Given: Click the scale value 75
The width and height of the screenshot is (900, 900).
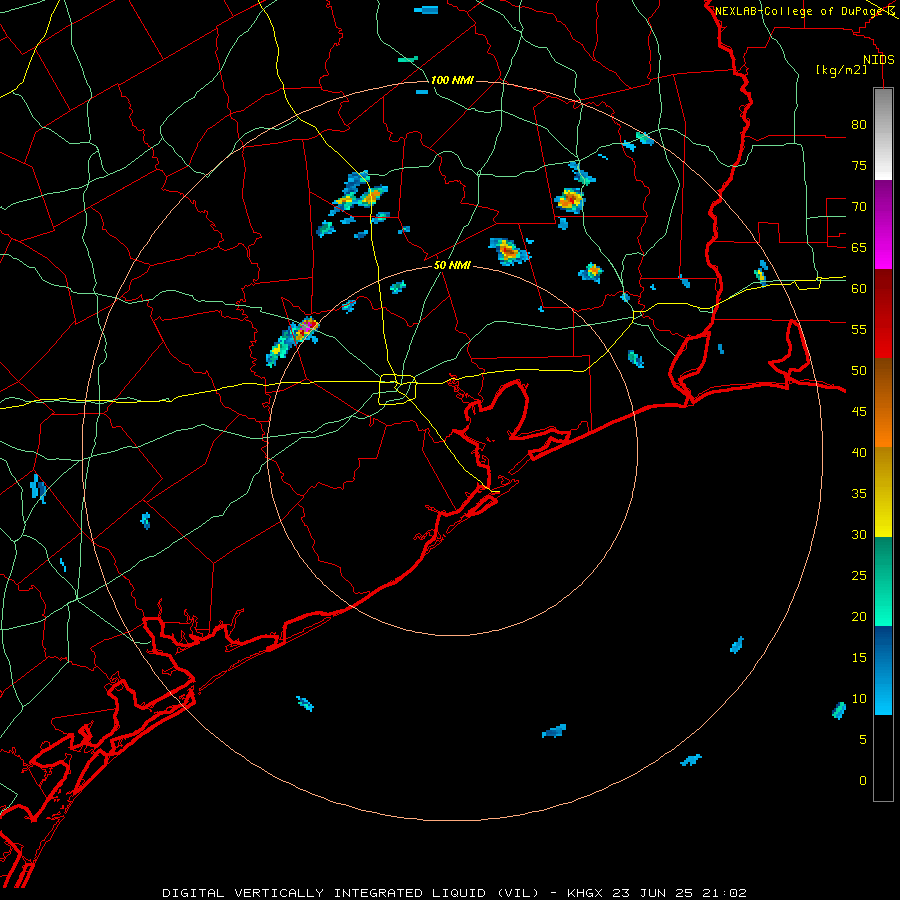Looking at the screenshot, I should (859, 165).
